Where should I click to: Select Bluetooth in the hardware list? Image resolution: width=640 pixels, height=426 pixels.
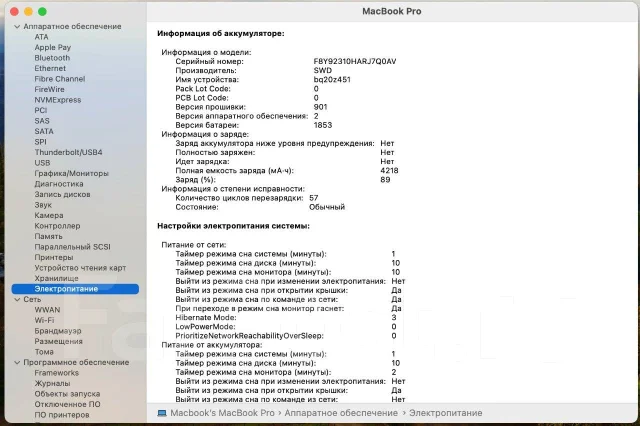[x=52, y=58]
